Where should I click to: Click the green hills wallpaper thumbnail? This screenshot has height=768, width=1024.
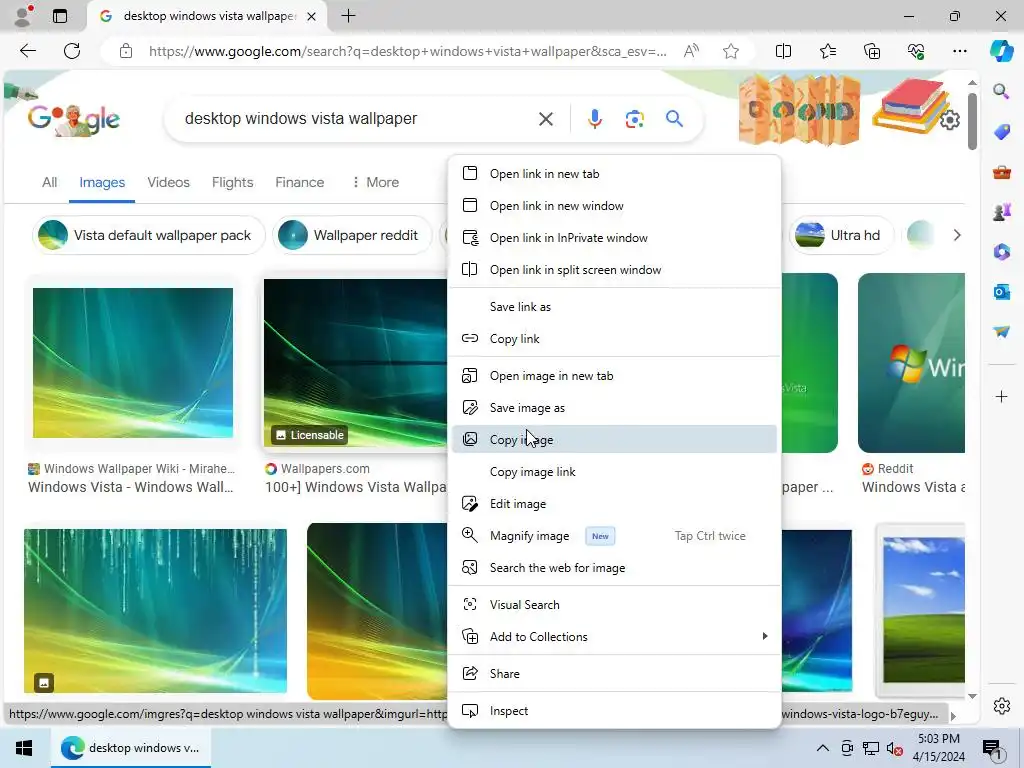click(x=923, y=609)
